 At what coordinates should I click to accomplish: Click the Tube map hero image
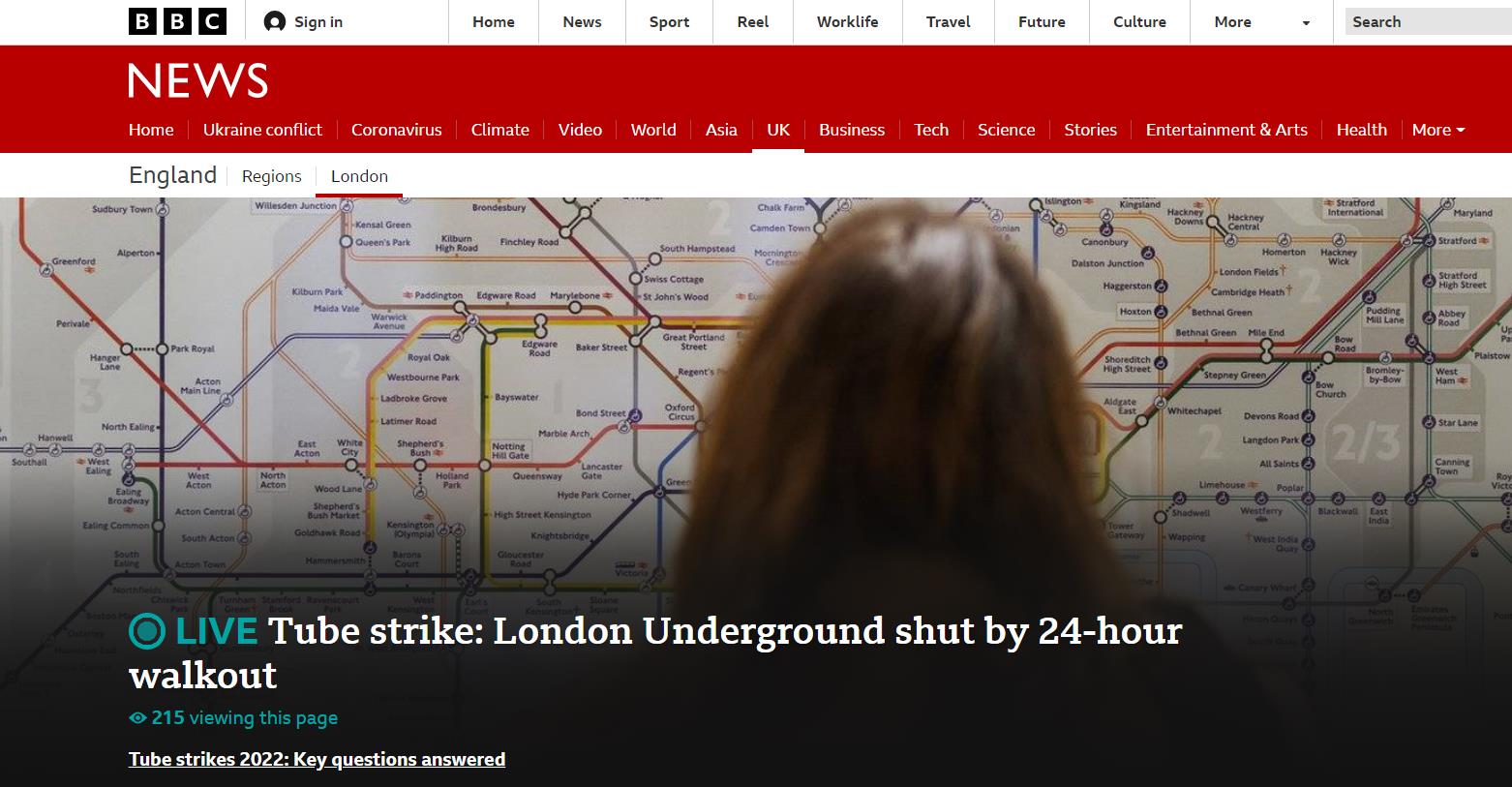tap(755, 397)
